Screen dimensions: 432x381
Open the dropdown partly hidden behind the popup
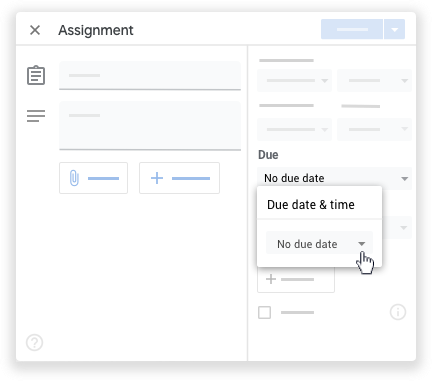click(x=397, y=228)
